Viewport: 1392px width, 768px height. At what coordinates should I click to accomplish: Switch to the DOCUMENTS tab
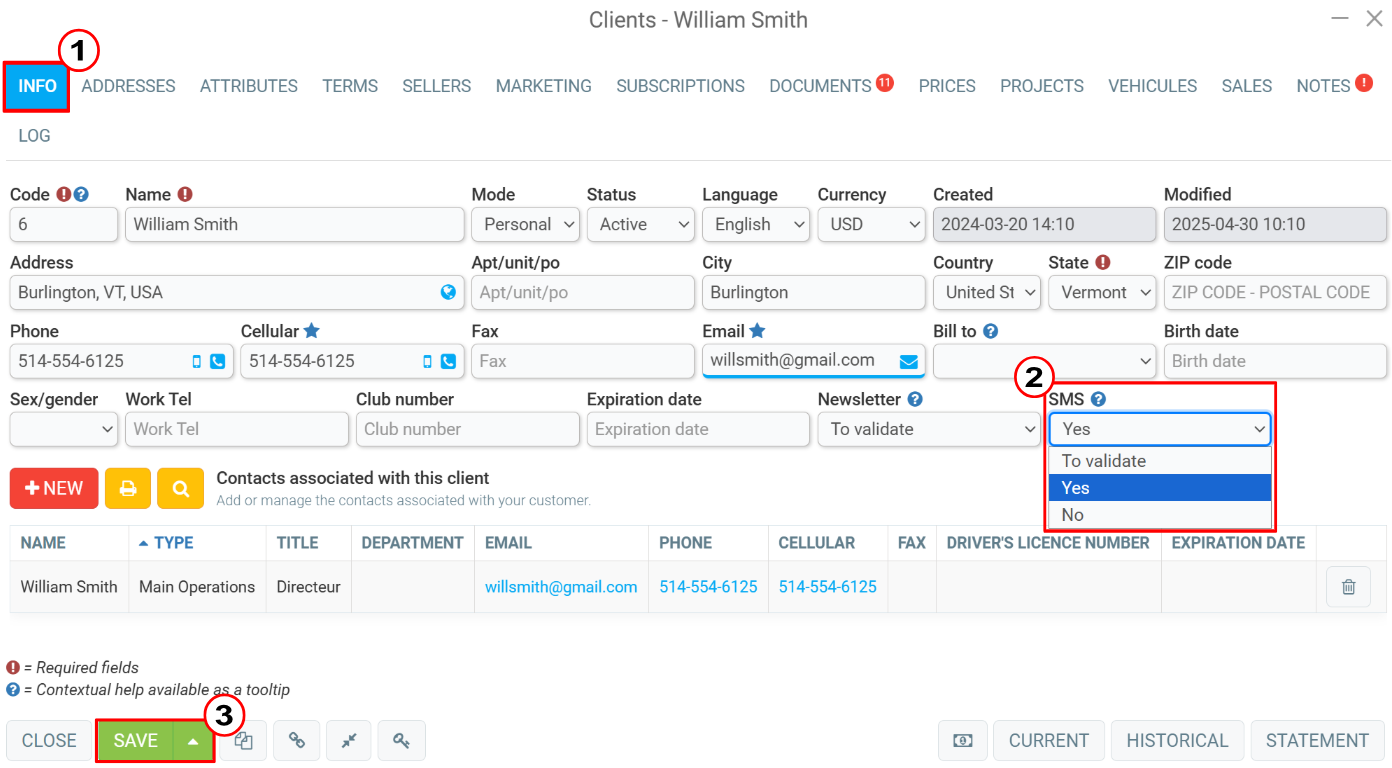tap(820, 86)
